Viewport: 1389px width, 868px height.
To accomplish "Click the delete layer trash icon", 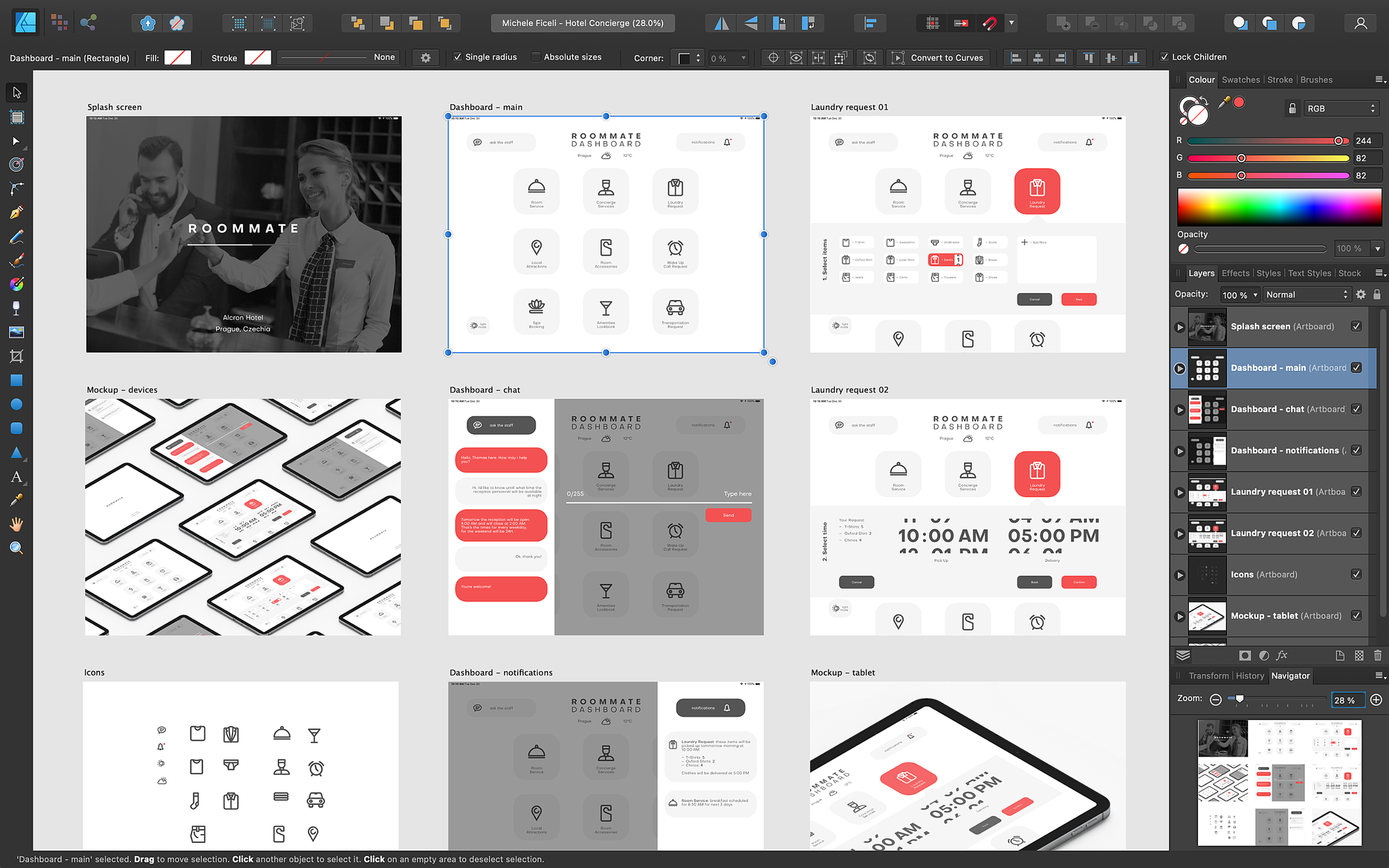I will click(1378, 656).
